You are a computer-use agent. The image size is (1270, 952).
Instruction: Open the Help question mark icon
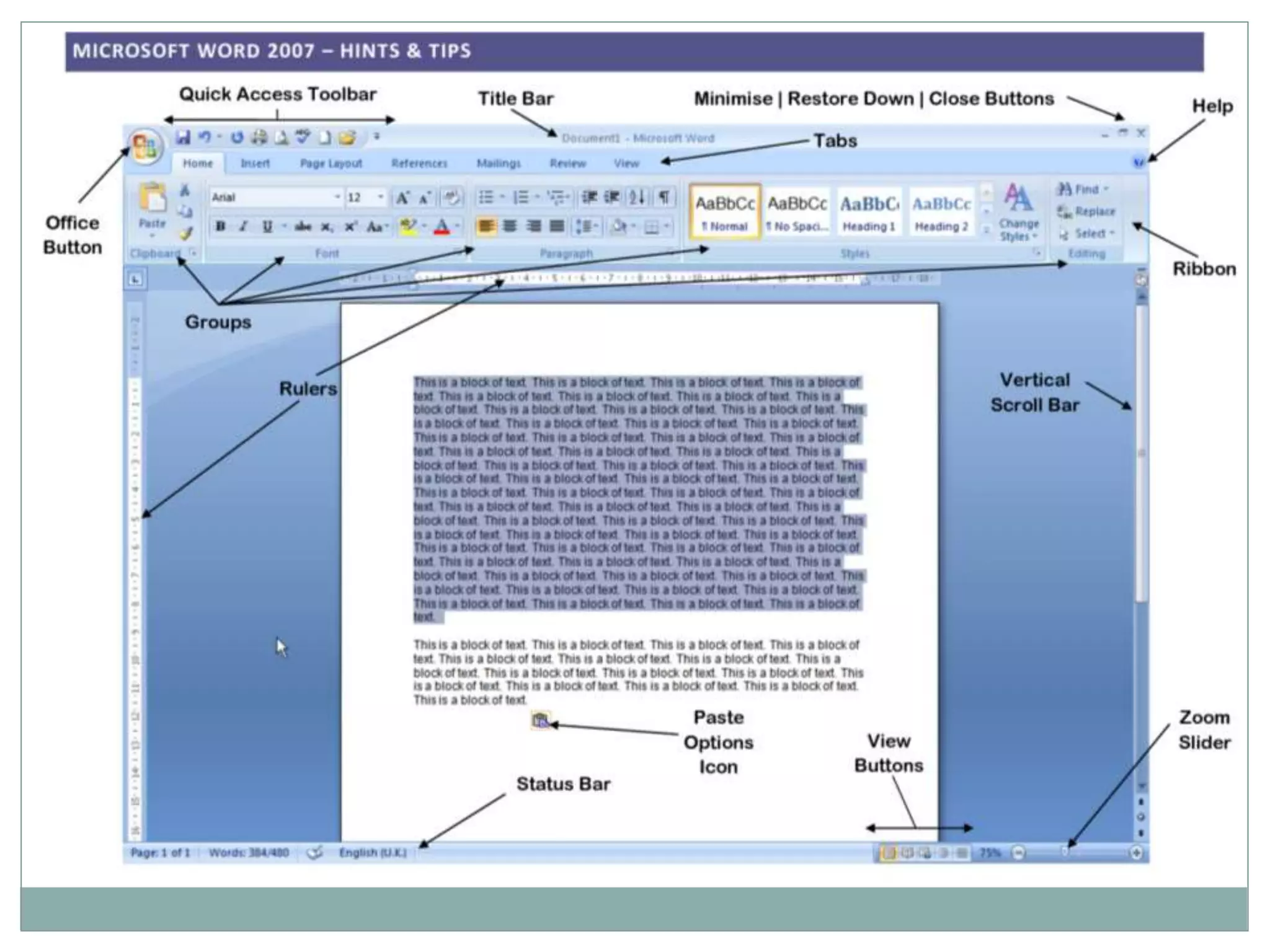1139,162
